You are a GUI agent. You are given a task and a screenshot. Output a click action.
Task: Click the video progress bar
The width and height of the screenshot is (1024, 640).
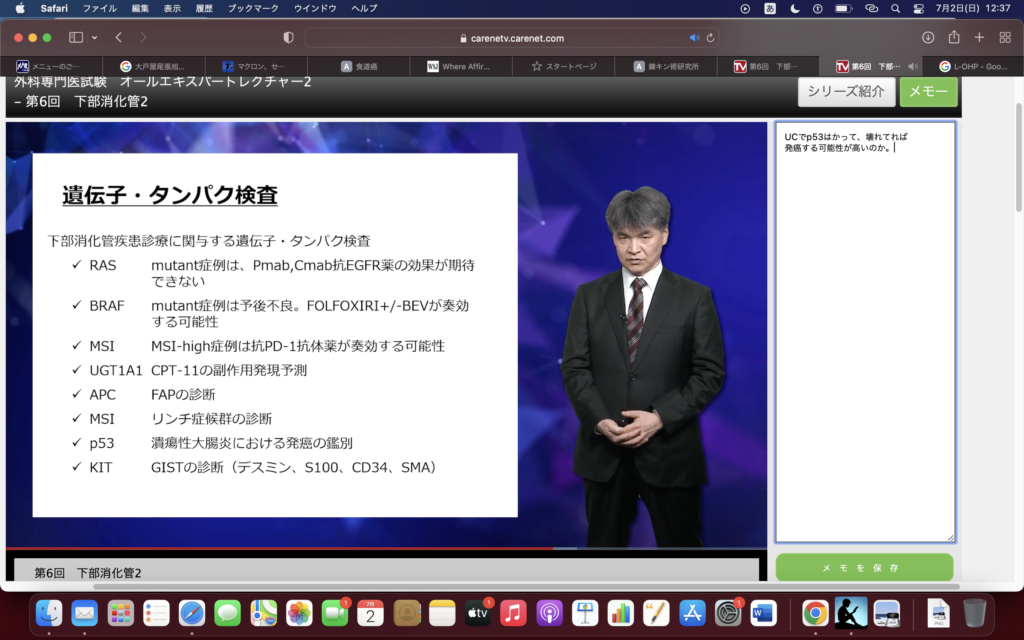click(x=386, y=549)
